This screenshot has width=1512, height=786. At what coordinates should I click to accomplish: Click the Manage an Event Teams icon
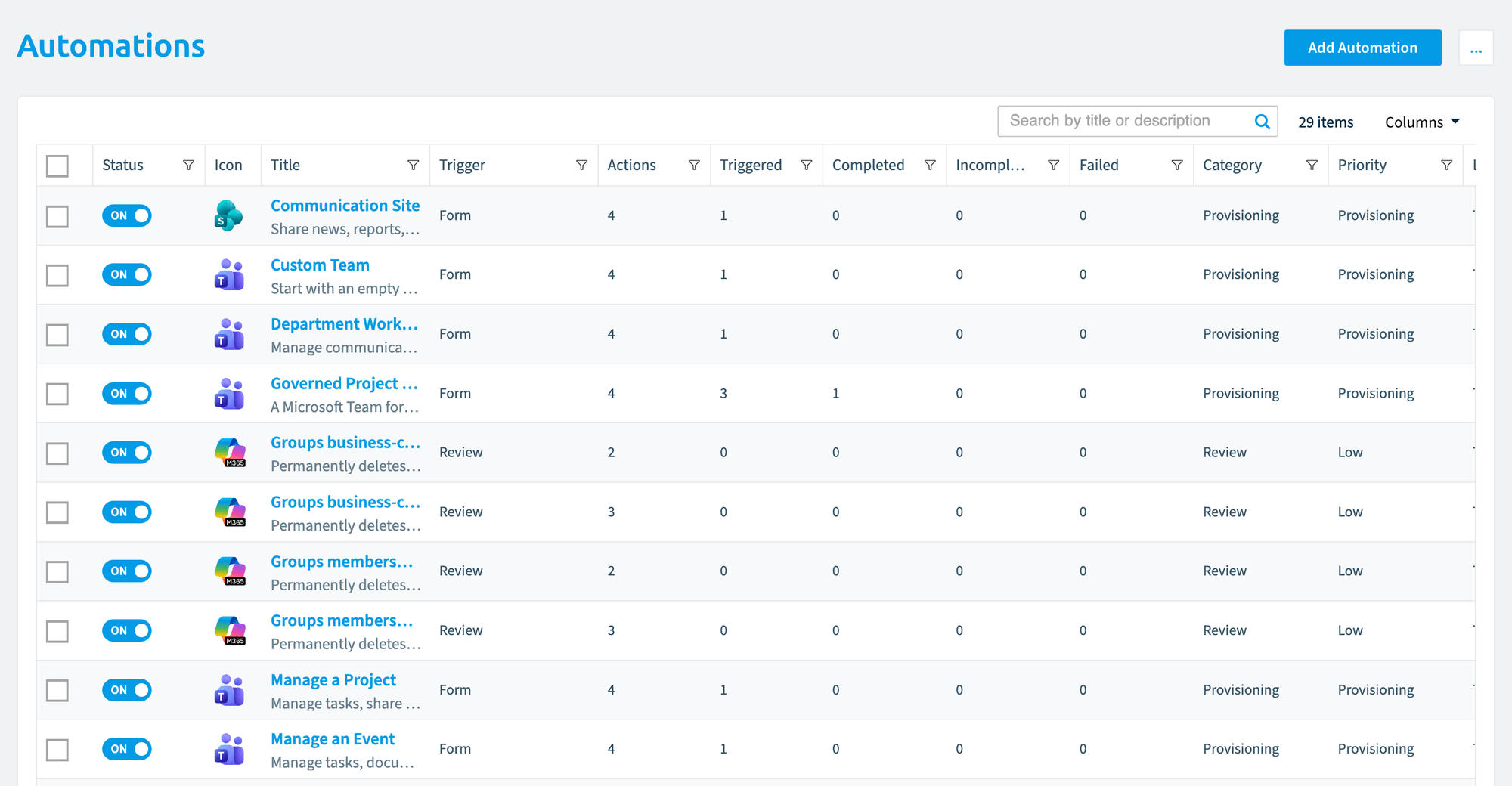coord(228,749)
